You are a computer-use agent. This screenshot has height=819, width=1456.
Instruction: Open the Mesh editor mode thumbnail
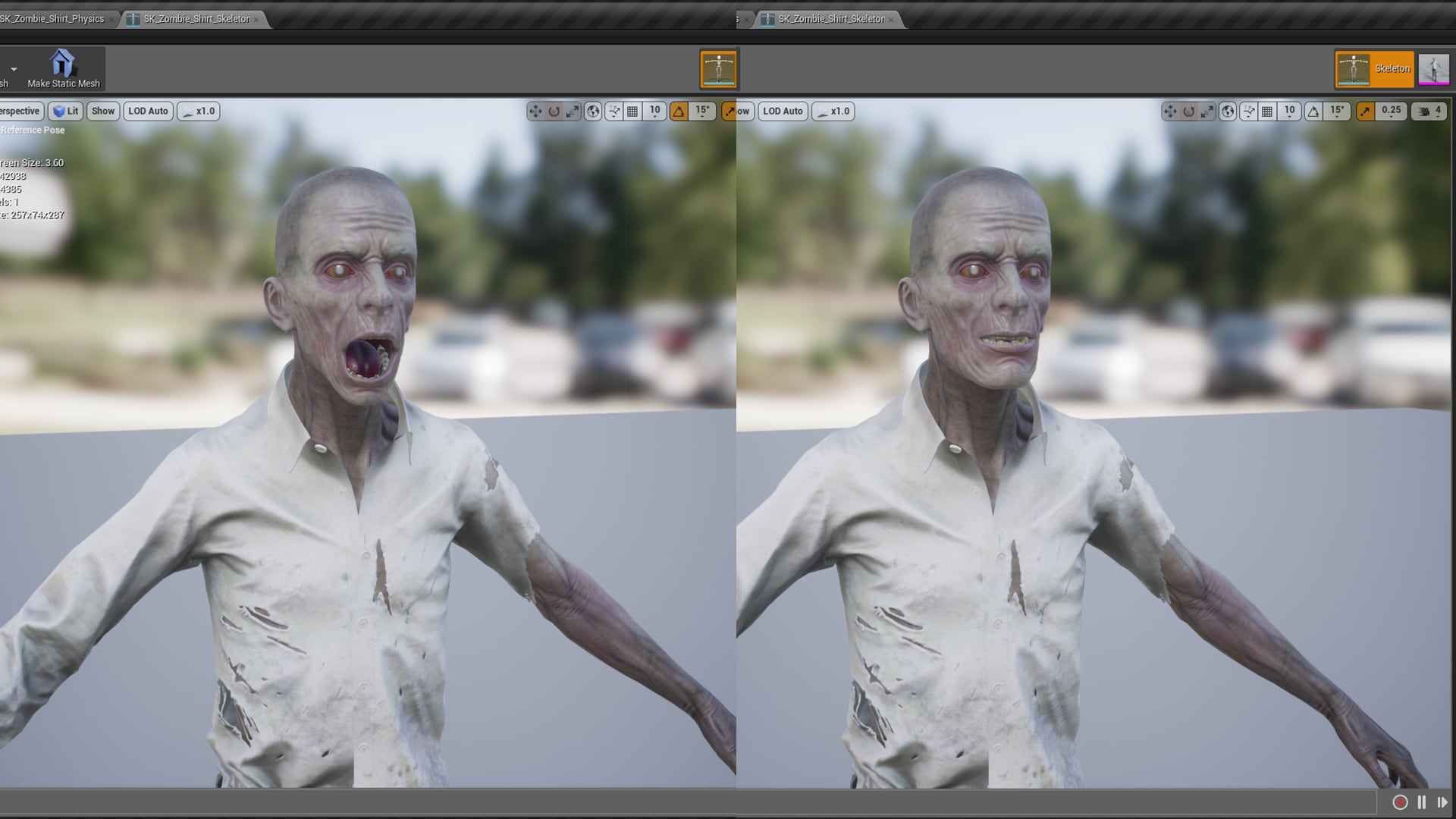[x=1433, y=69]
